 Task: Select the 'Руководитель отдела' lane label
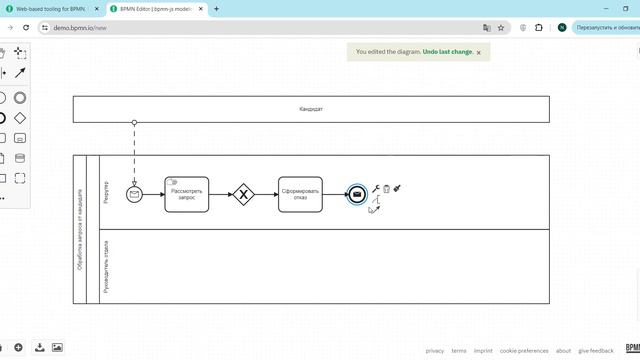[x=106, y=267]
